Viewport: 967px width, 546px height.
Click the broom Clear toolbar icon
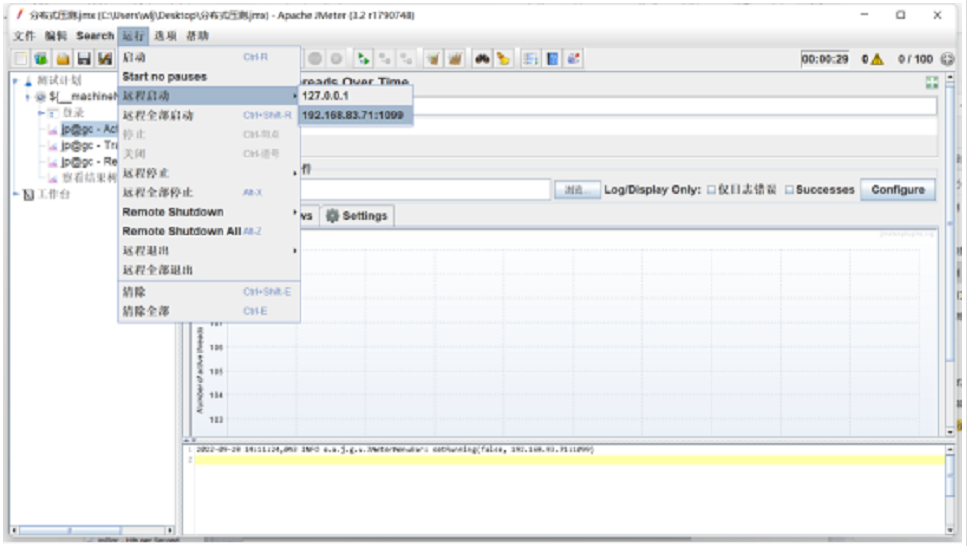click(433, 60)
